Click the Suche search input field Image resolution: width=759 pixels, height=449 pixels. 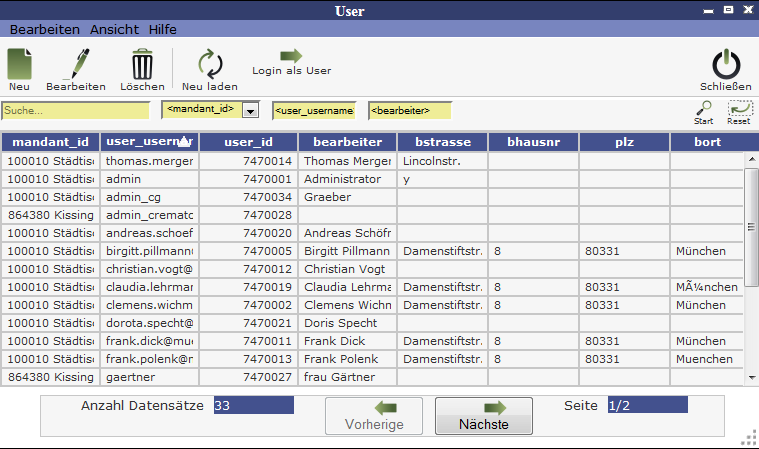pyautogui.click(x=78, y=110)
